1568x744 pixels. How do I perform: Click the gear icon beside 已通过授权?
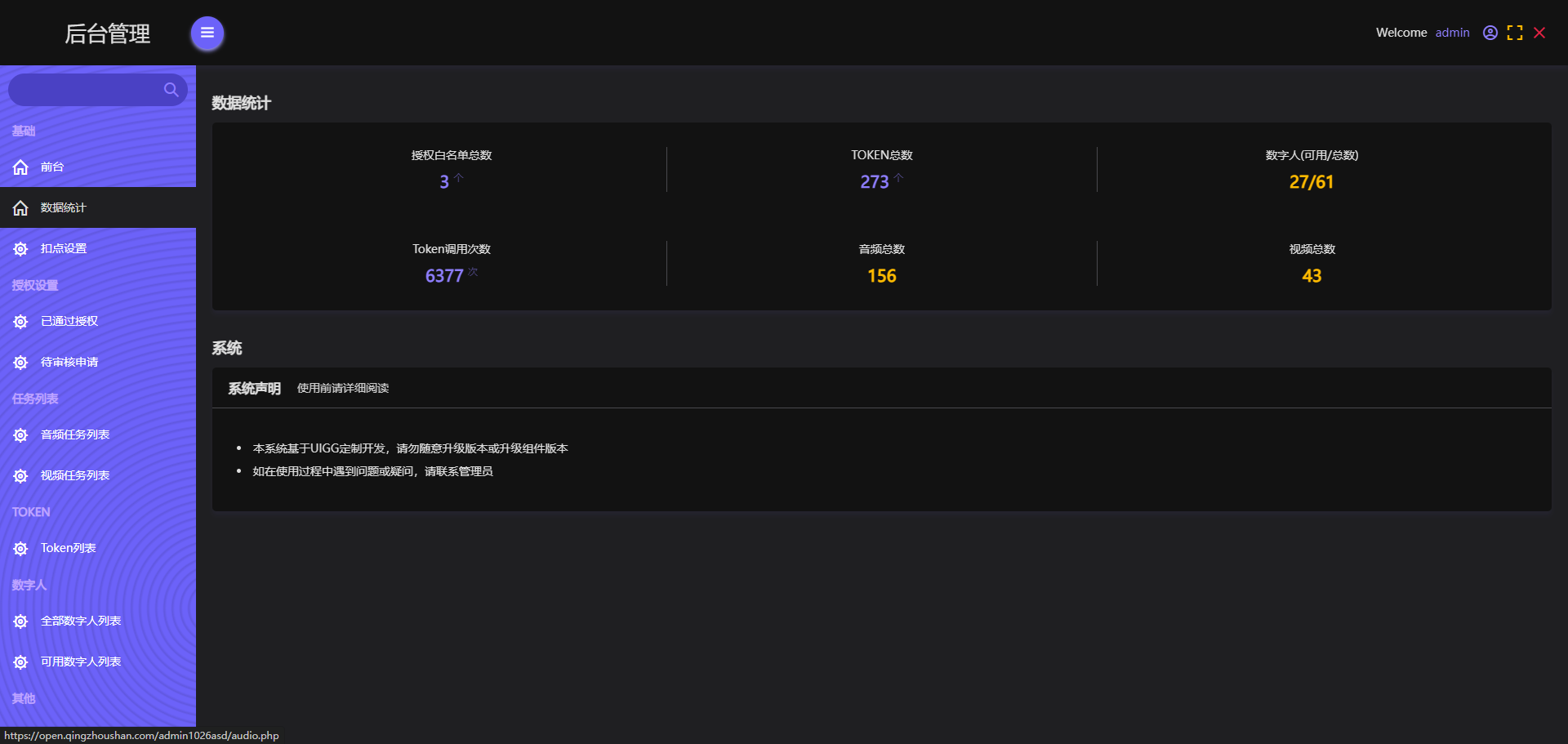pos(20,322)
